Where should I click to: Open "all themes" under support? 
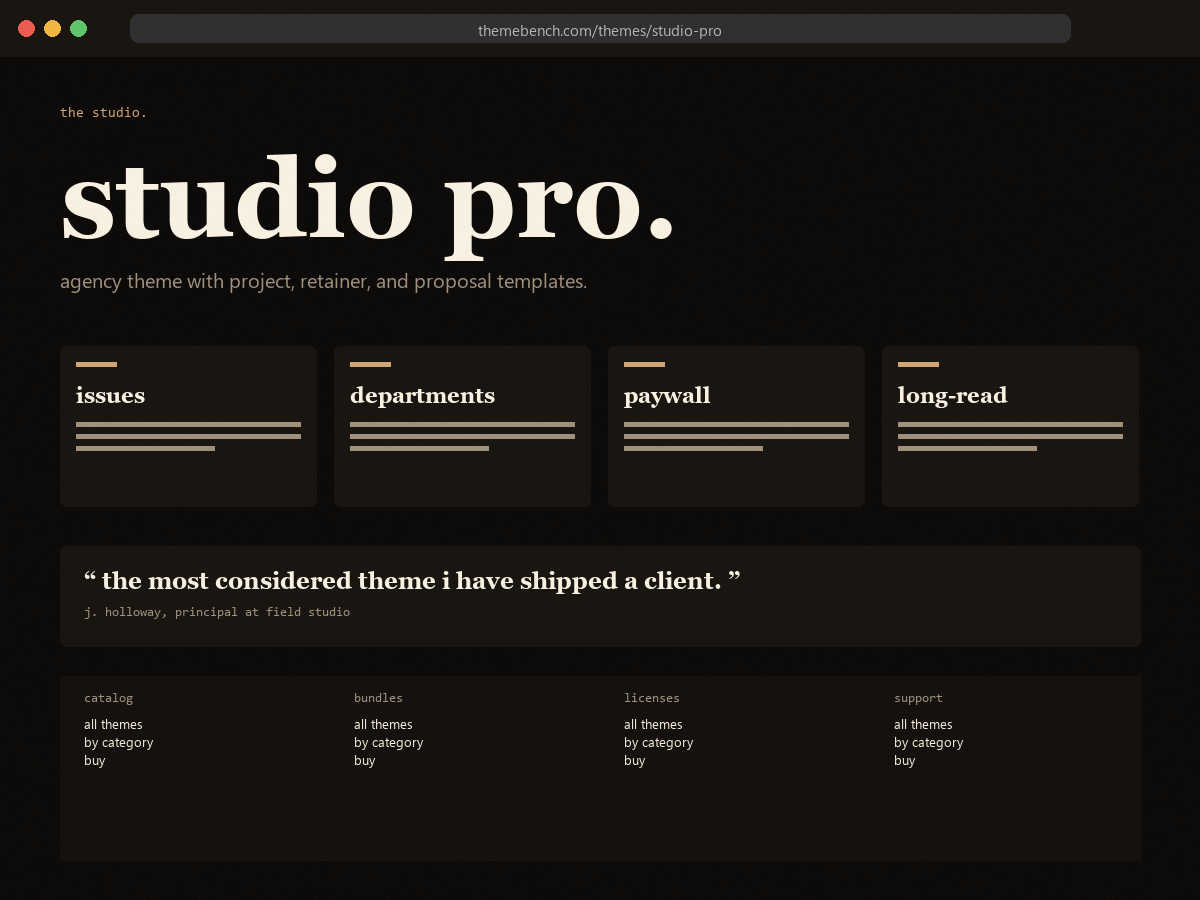point(923,724)
